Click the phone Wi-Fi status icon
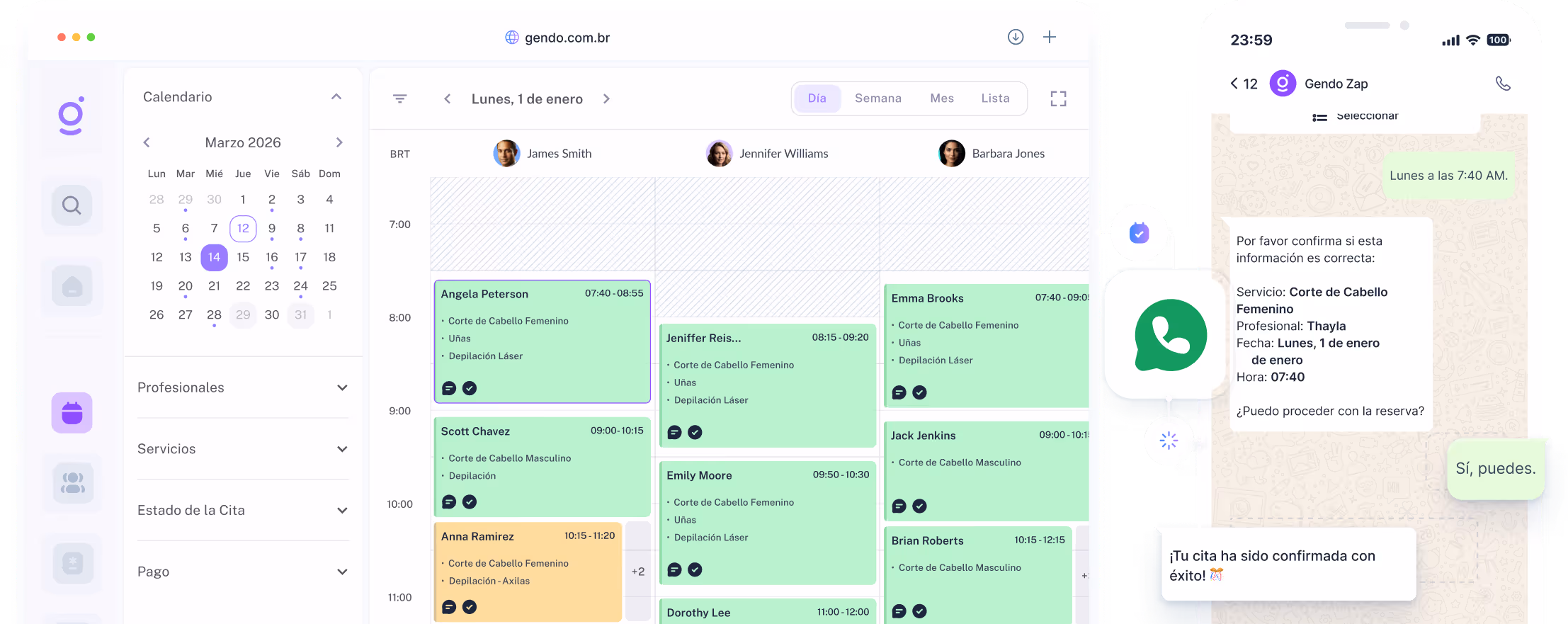Viewport: 1568px width, 624px height. (x=1473, y=40)
